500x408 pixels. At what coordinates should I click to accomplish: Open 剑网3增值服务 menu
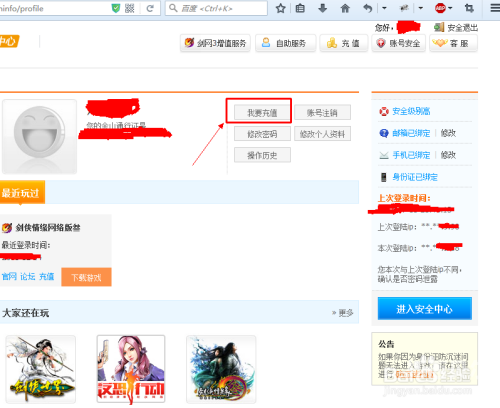pyautogui.click(x=215, y=43)
